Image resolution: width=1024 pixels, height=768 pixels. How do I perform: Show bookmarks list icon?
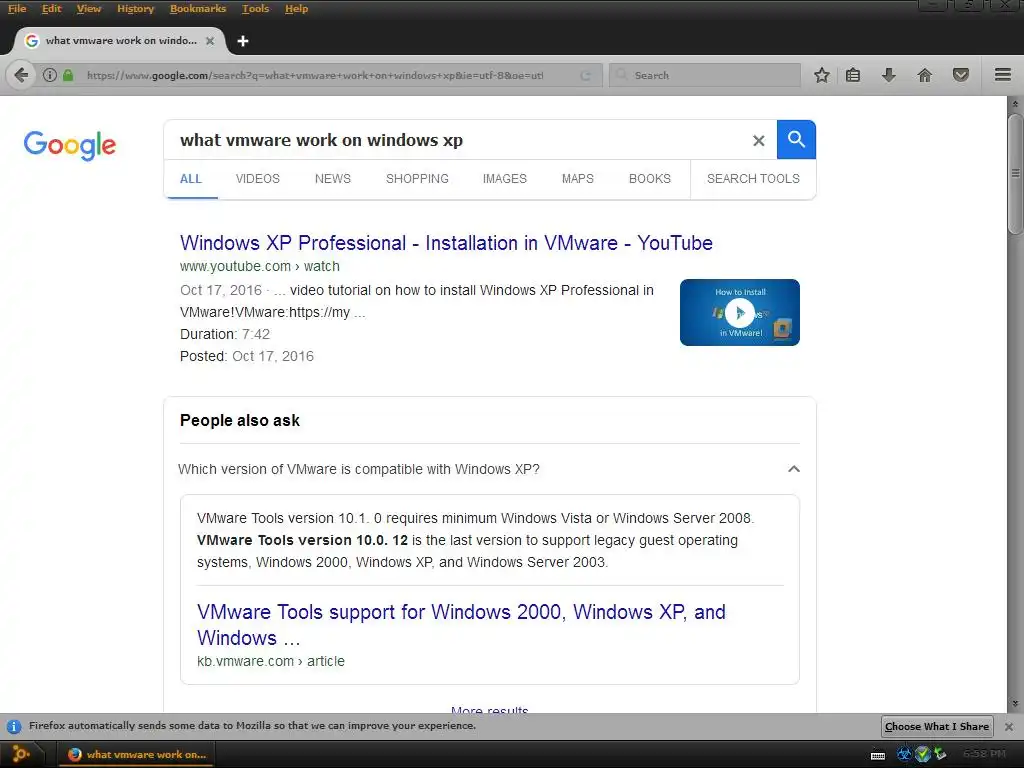(x=853, y=75)
